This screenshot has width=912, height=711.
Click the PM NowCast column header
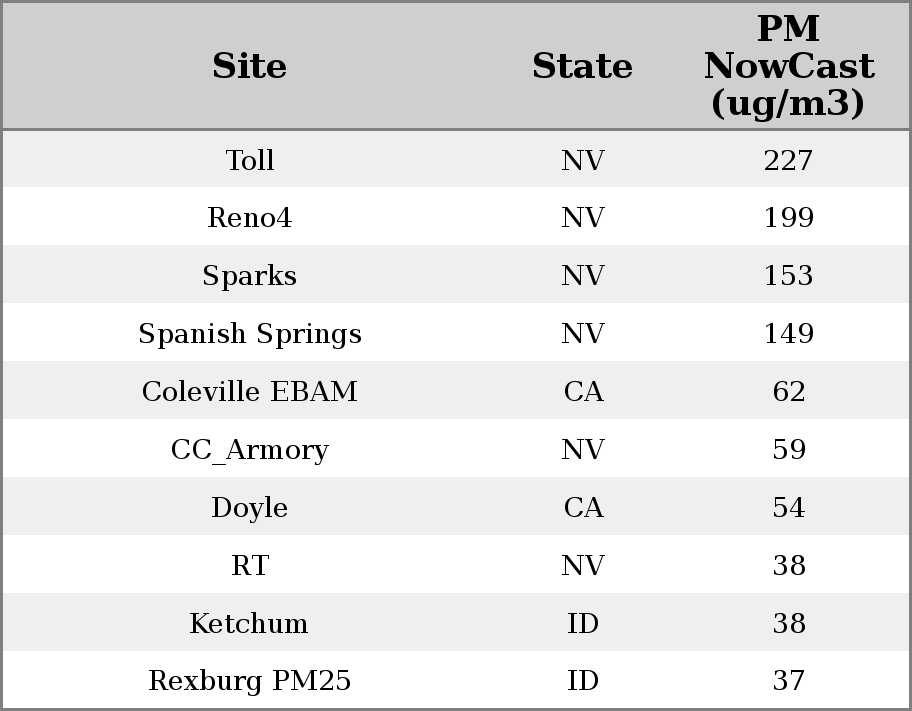click(788, 66)
